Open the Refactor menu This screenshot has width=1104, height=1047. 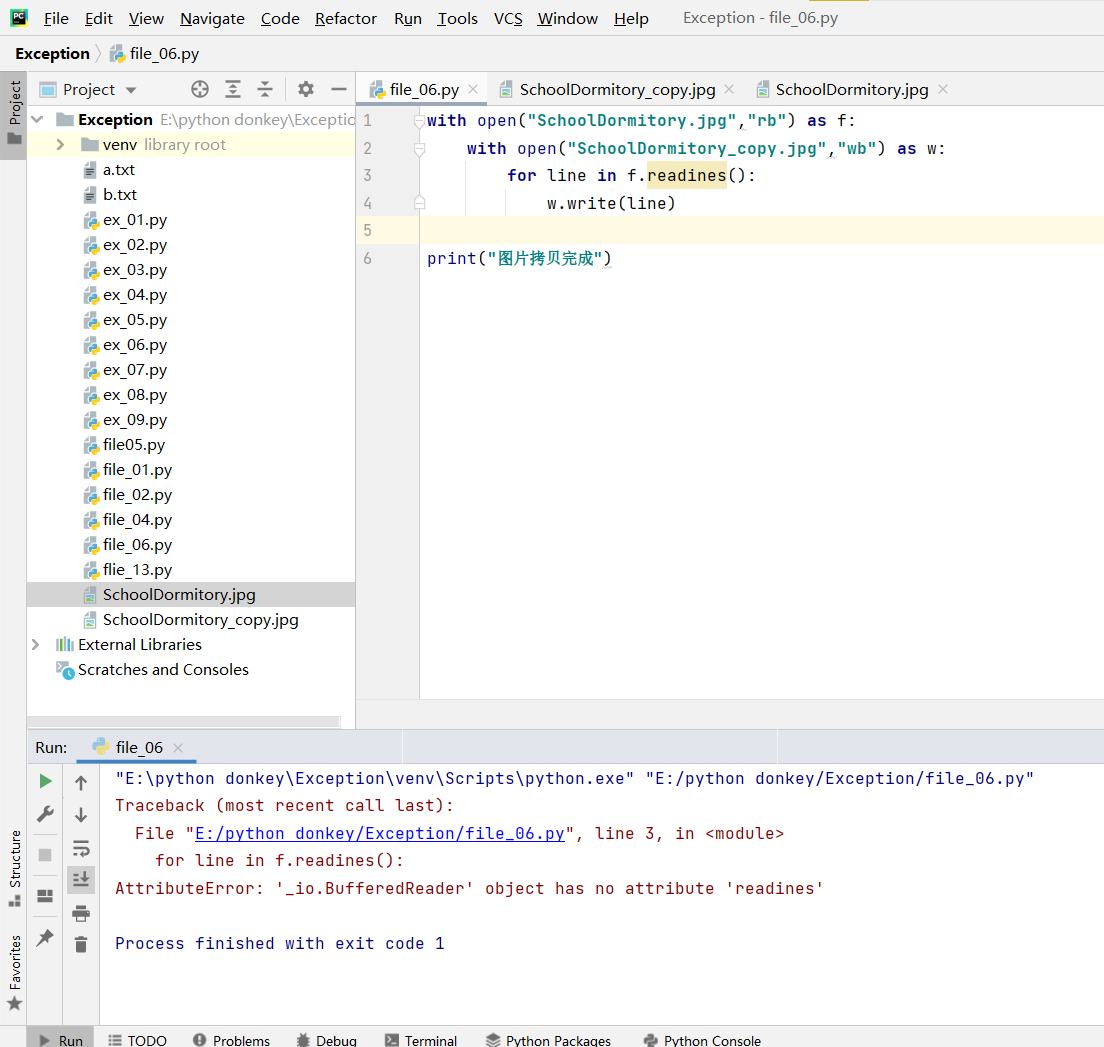[346, 18]
